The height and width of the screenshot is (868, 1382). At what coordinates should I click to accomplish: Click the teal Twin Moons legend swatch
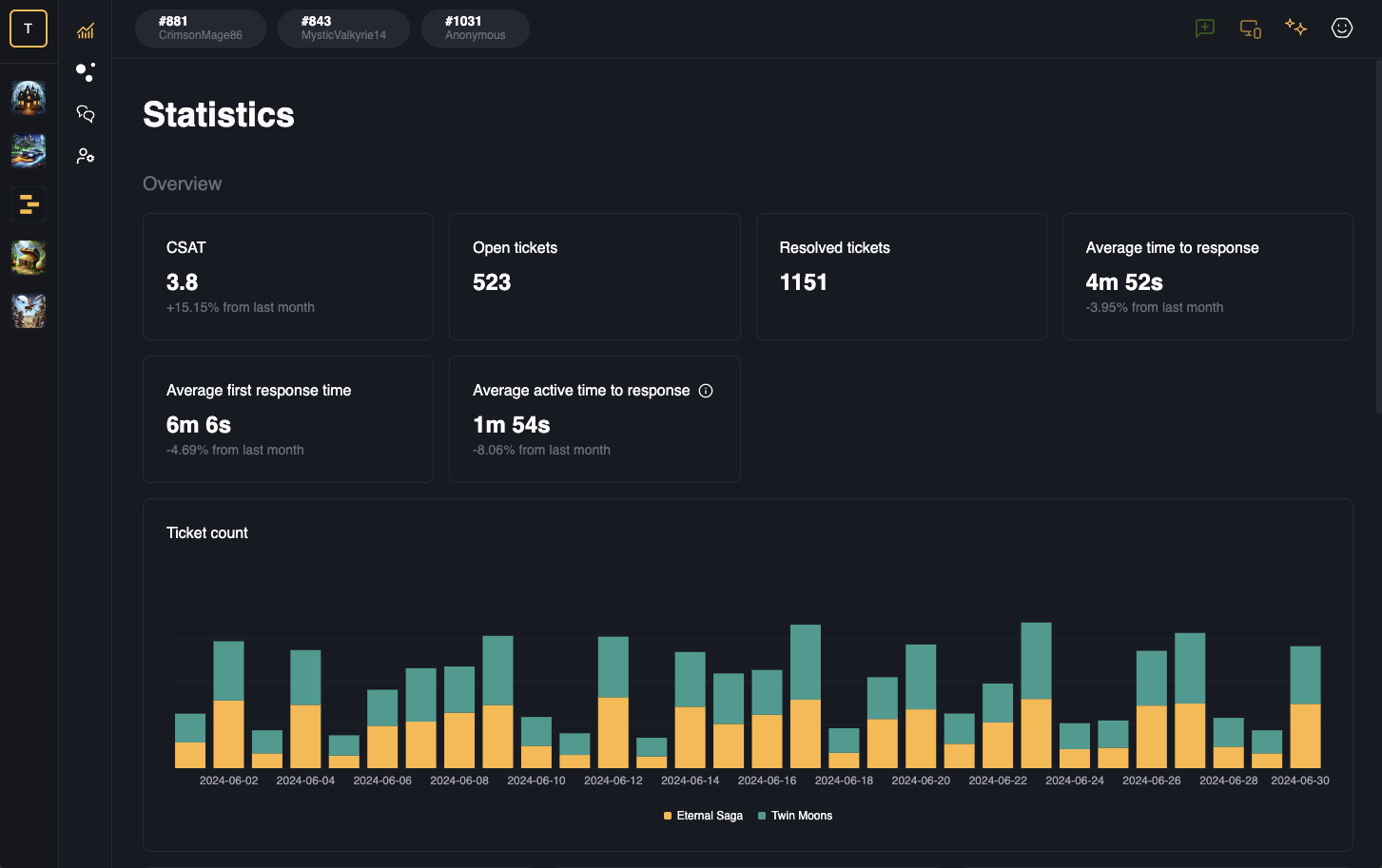pyautogui.click(x=762, y=816)
